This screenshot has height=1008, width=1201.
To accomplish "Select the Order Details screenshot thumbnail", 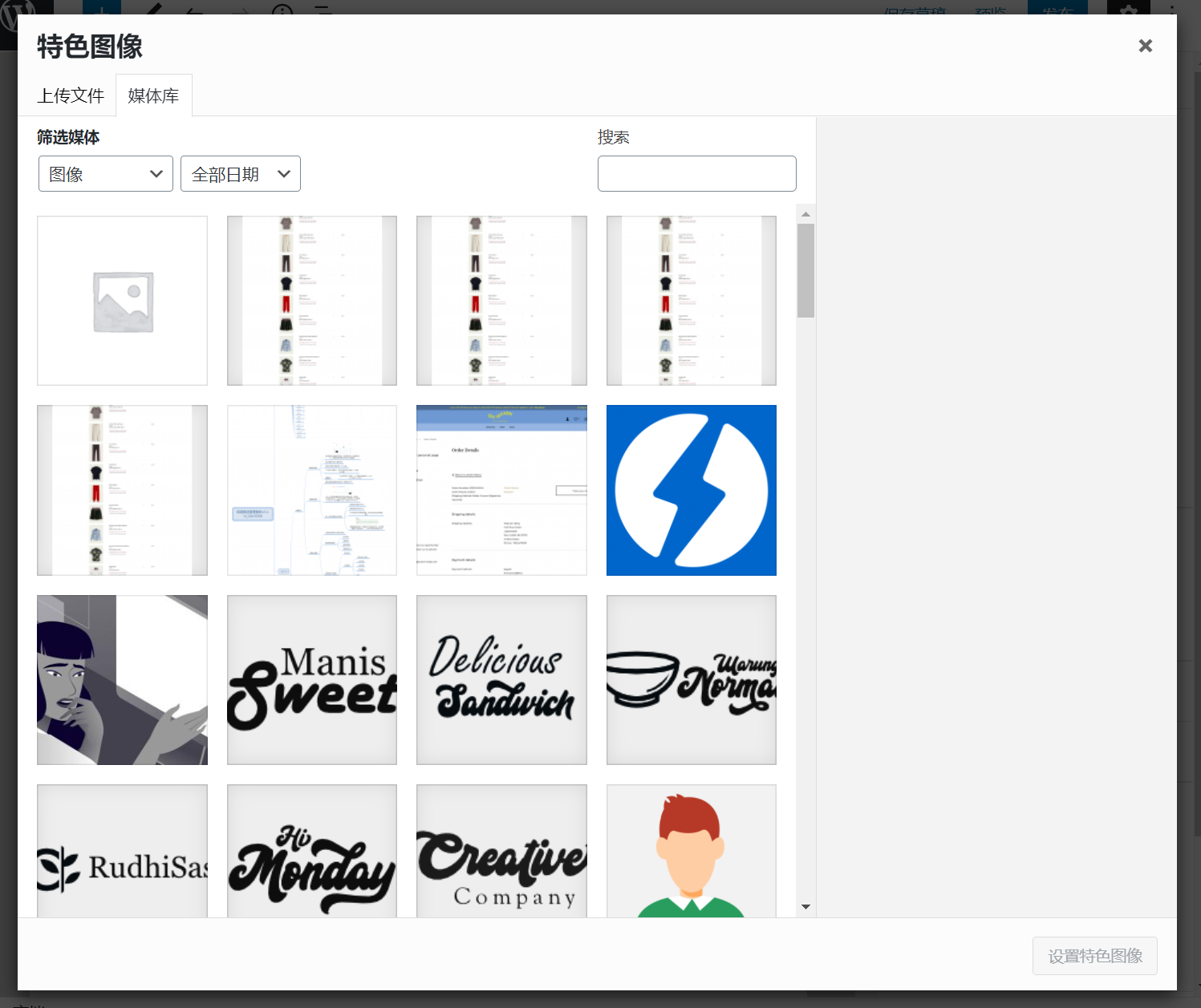I will point(501,490).
